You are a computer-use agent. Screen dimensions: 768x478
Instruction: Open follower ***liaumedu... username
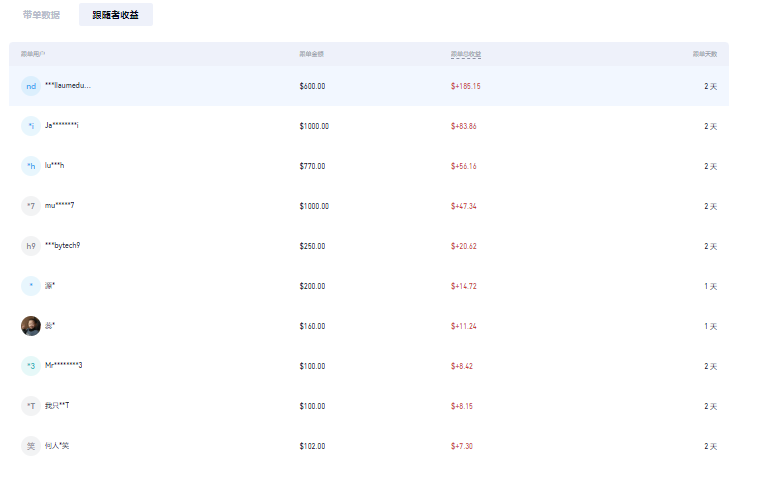(68, 86)
